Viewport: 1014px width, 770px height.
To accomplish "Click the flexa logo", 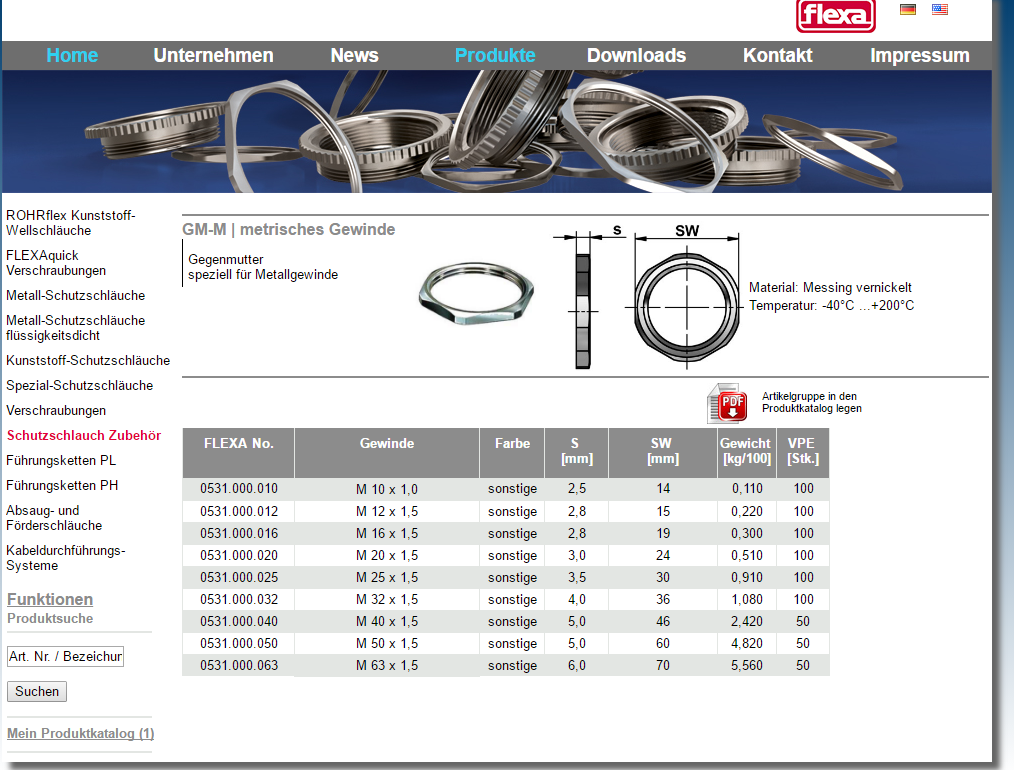I will [x=836, y=16].
